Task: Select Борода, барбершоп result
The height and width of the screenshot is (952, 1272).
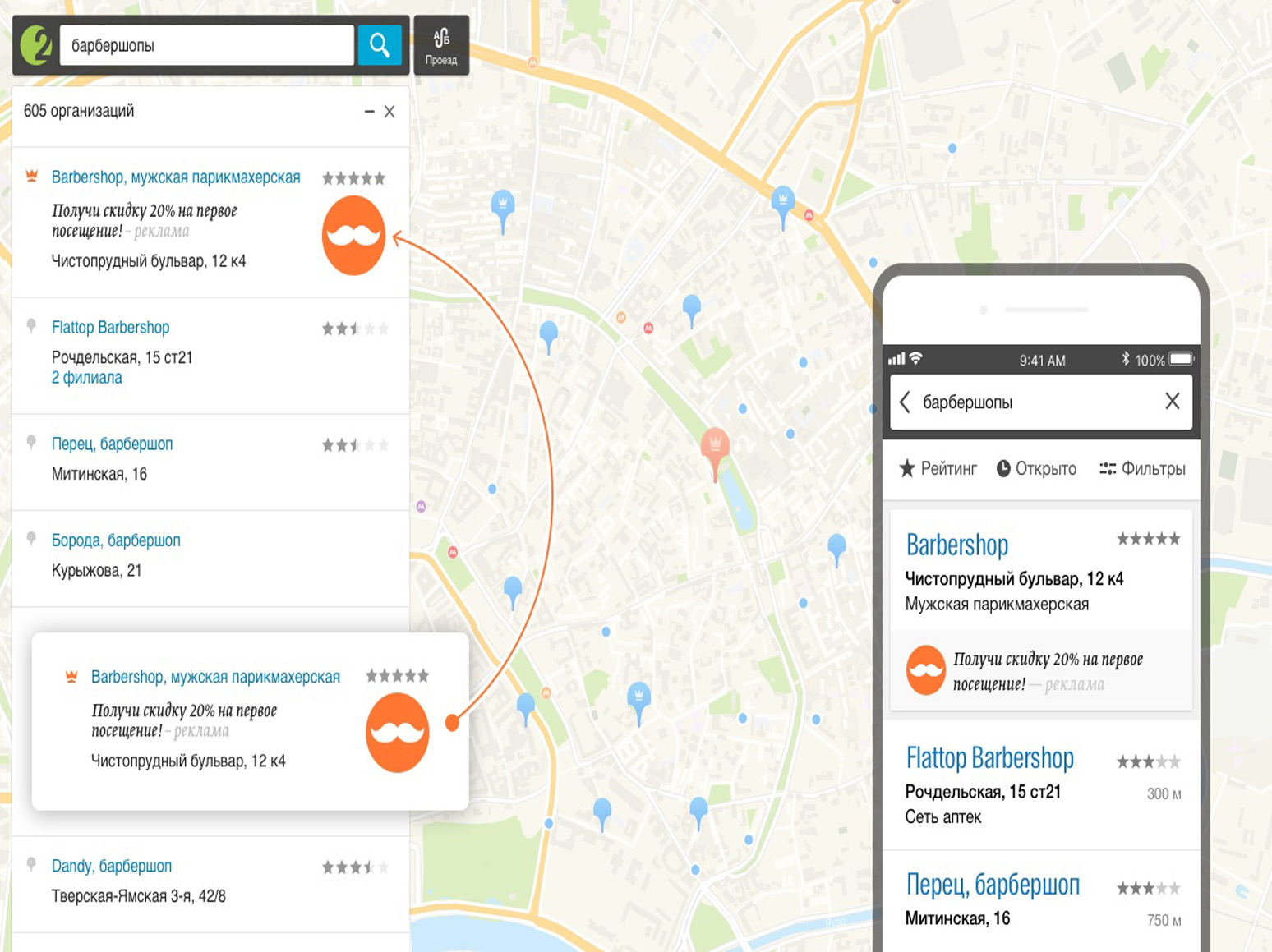Action: coord(116,540)
